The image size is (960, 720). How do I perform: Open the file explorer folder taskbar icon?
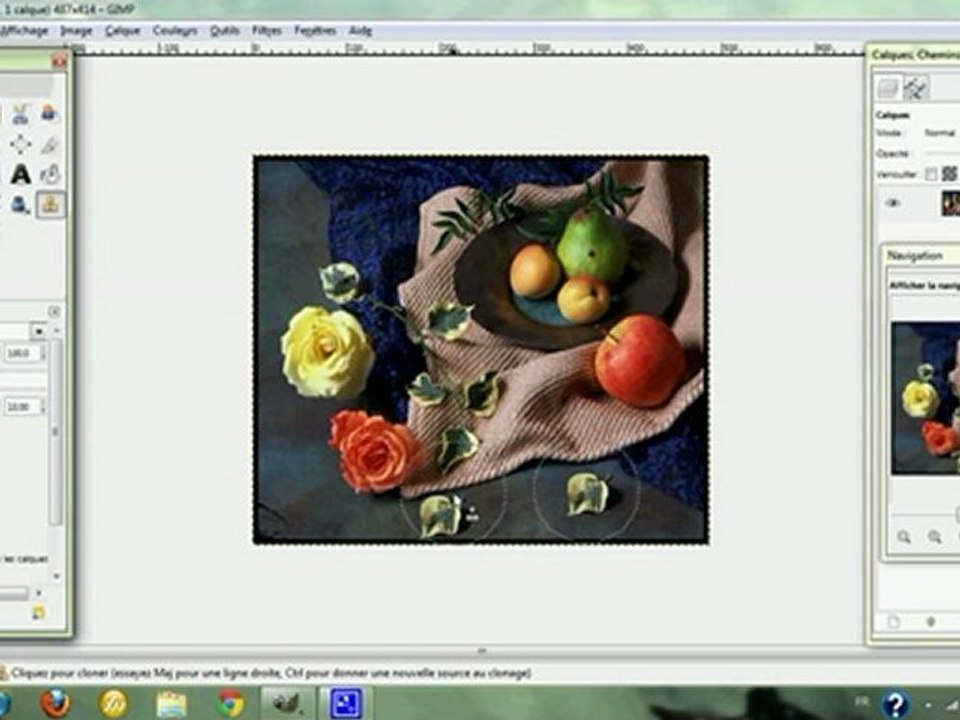(x=172, y=704)
